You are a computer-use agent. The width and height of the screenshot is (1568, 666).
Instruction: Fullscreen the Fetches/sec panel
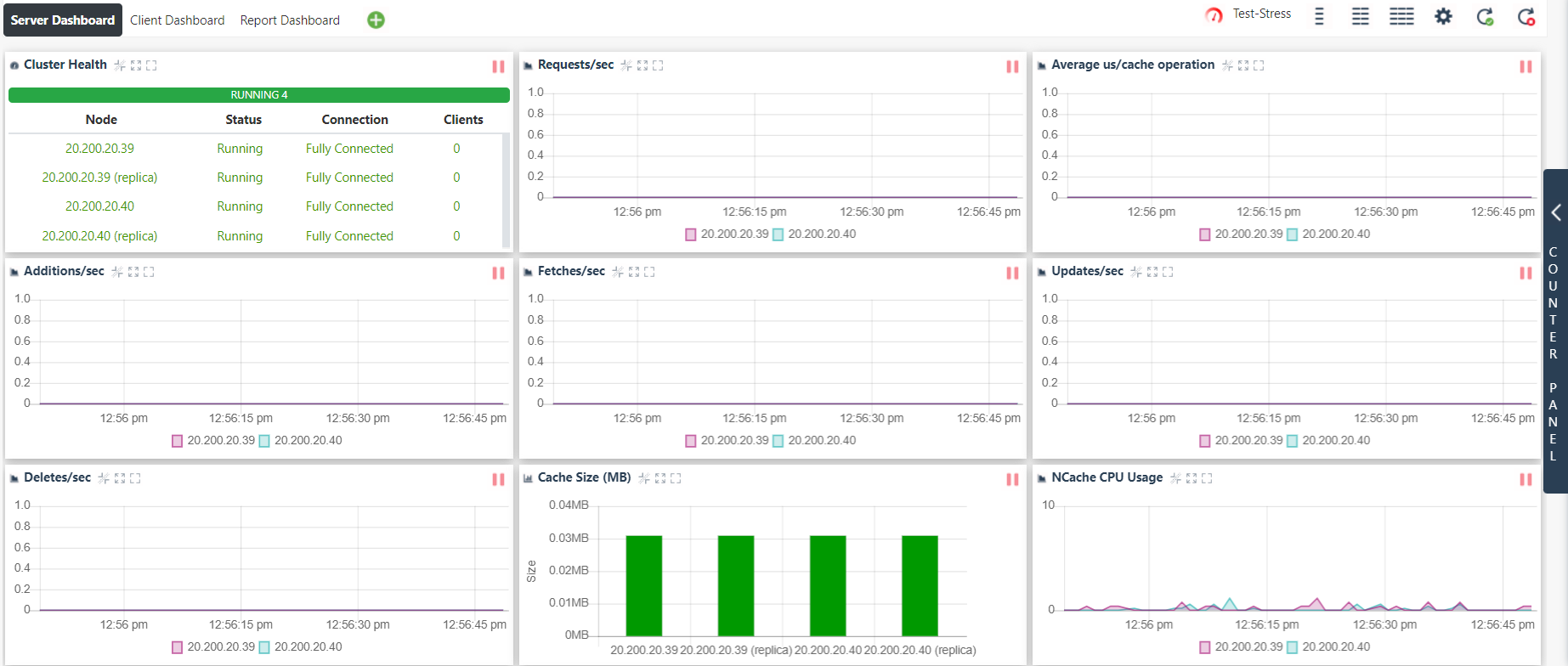pyautogui.click(x=649, y=272)
